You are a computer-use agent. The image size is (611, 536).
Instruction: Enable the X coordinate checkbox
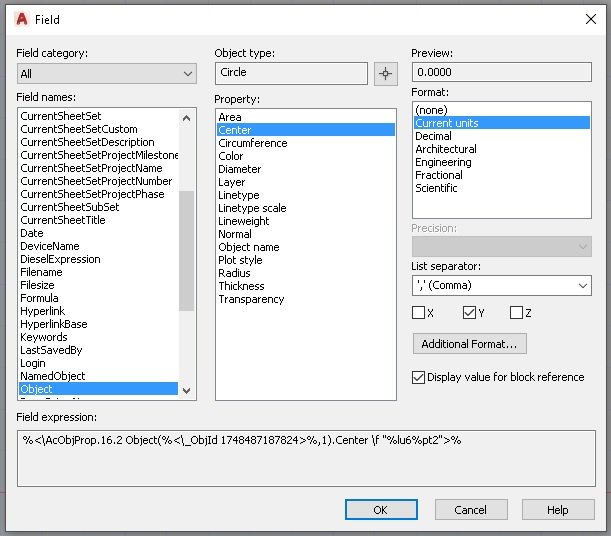(419, 313)
